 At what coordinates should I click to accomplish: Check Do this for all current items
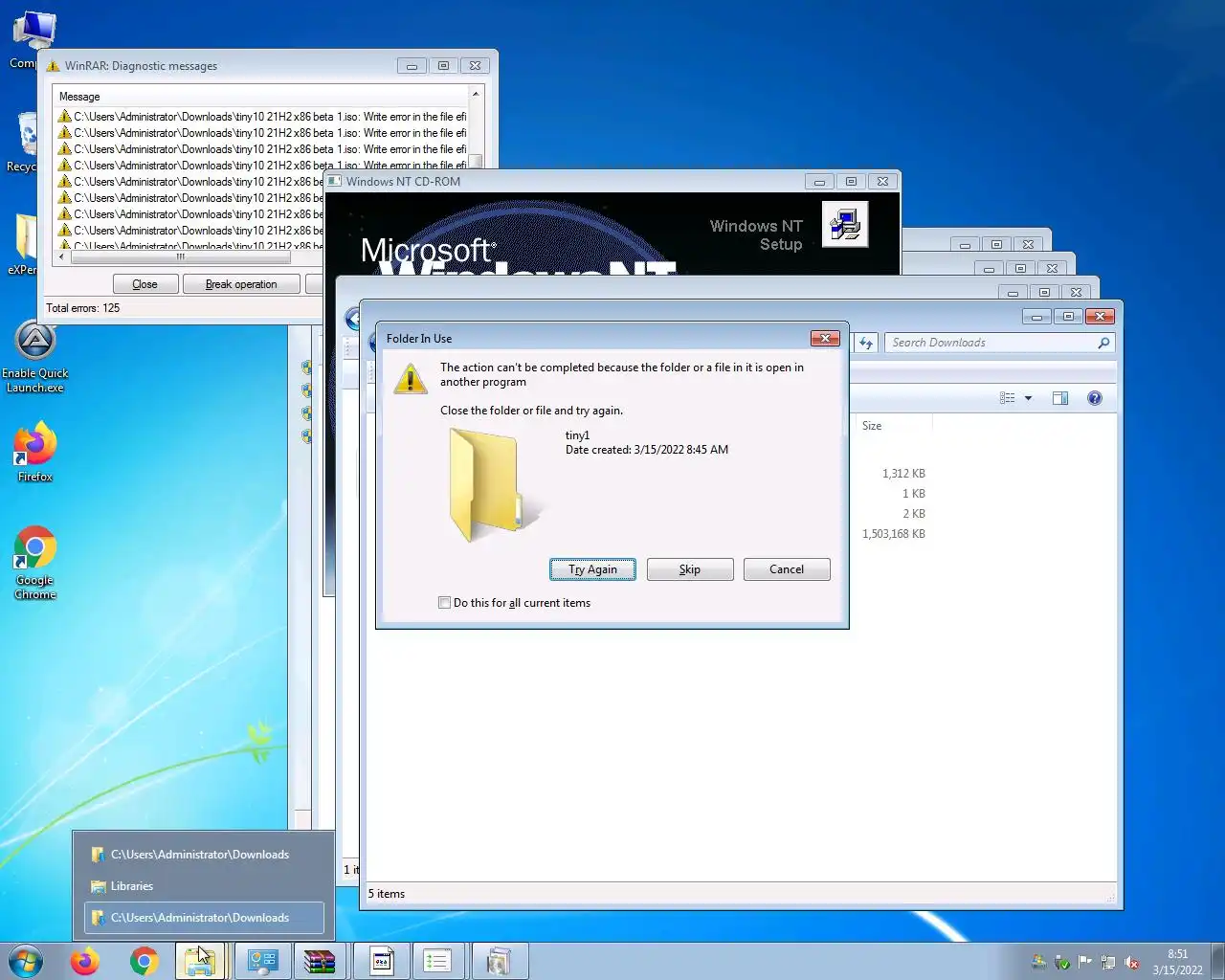tap(444, 603)
